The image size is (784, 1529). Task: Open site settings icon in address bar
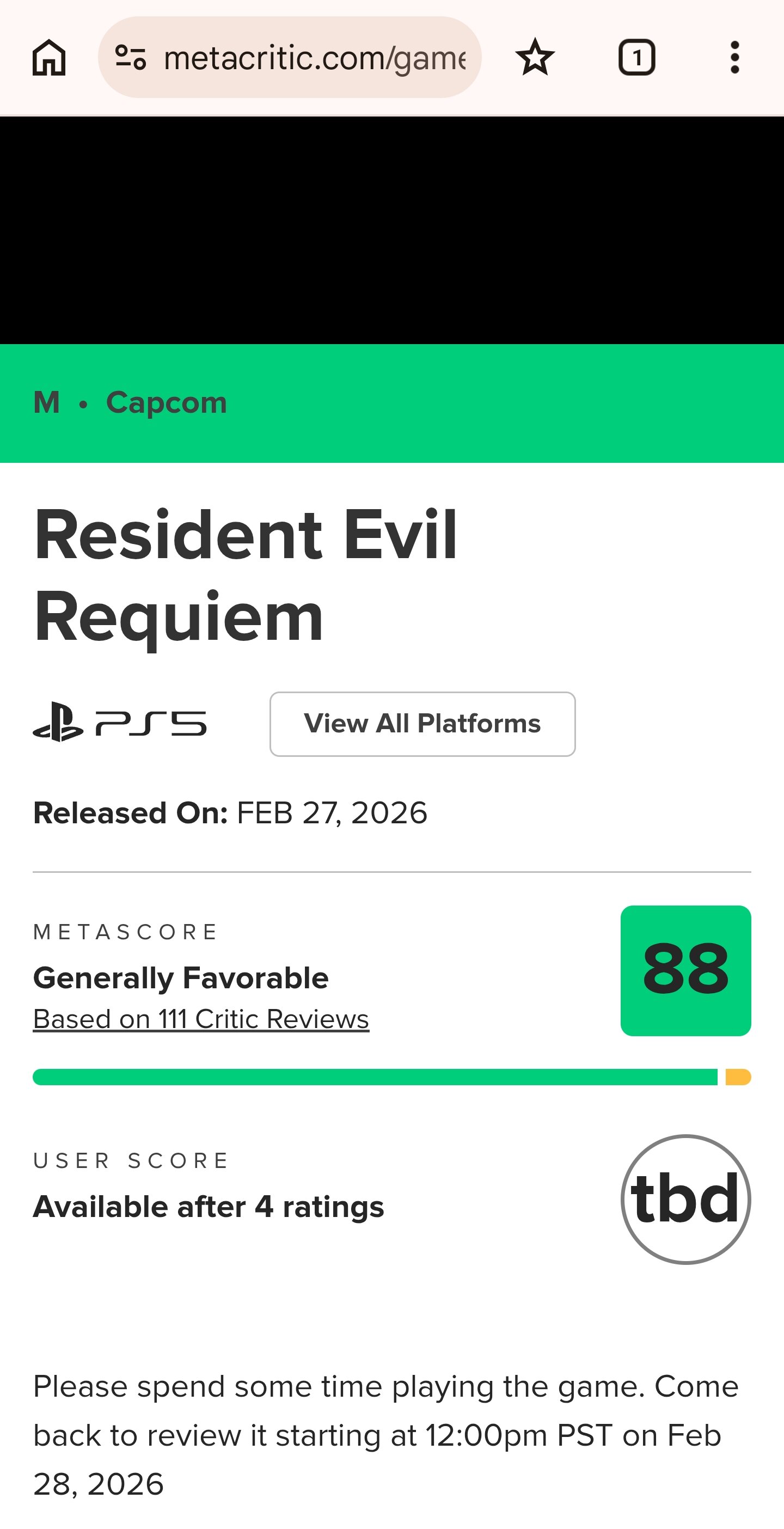pyautogui.click(x=131, y=58)
